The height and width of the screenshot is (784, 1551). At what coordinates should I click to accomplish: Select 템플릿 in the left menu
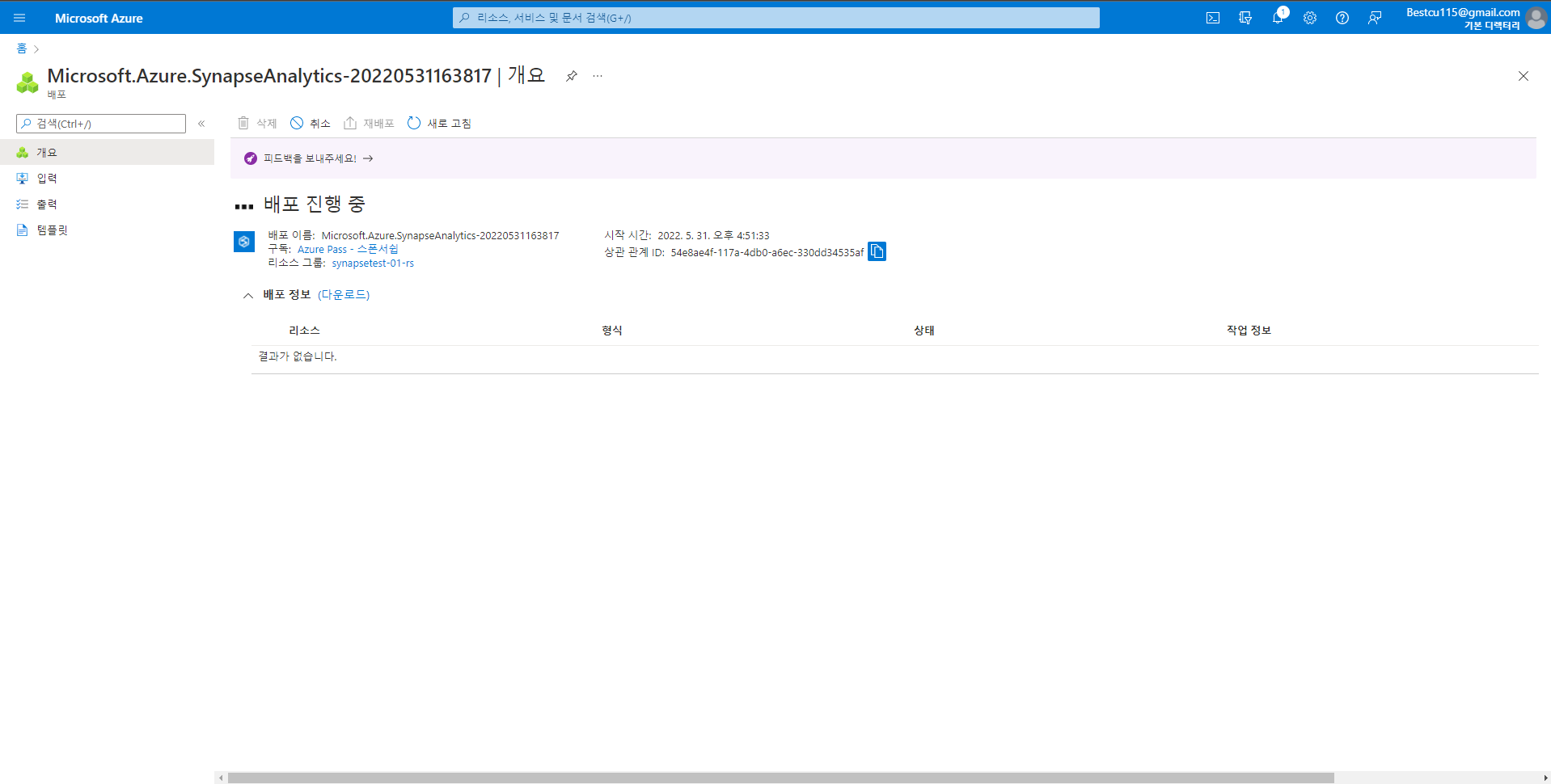(x=107, y=230)
